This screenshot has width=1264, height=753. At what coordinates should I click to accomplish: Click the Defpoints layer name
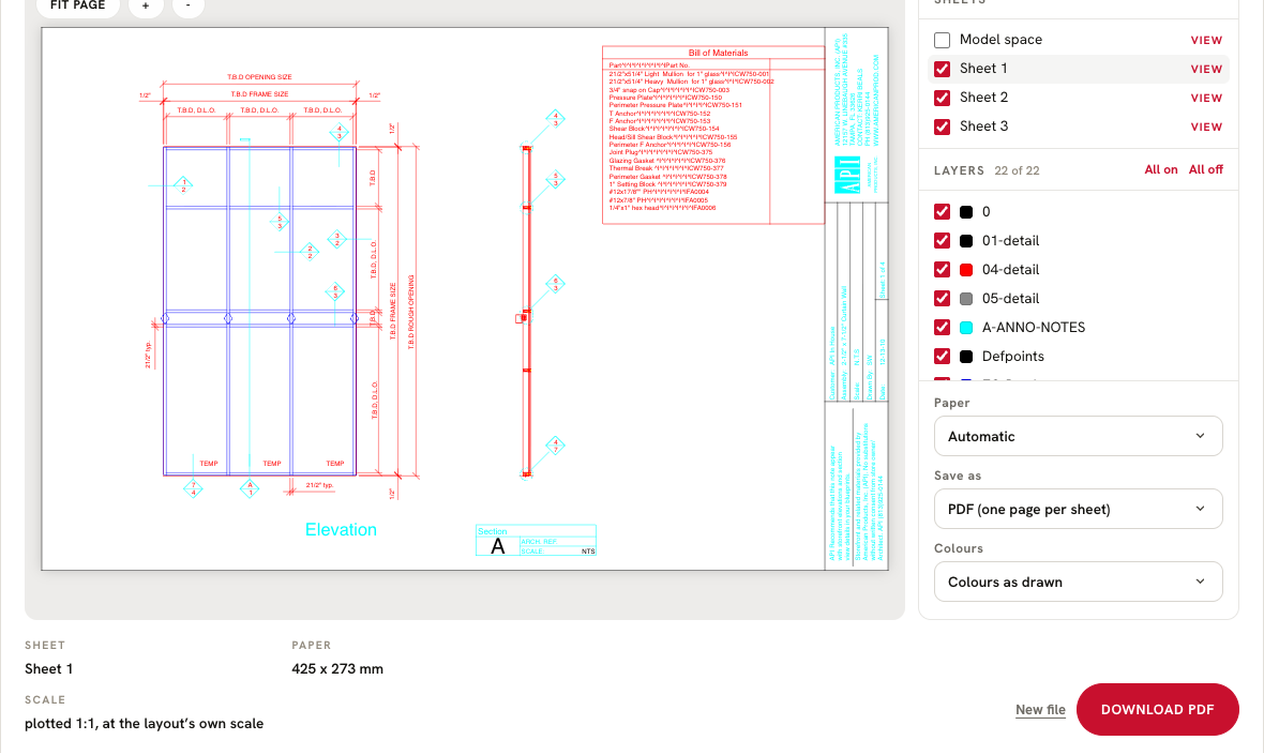click(1013, 357)
